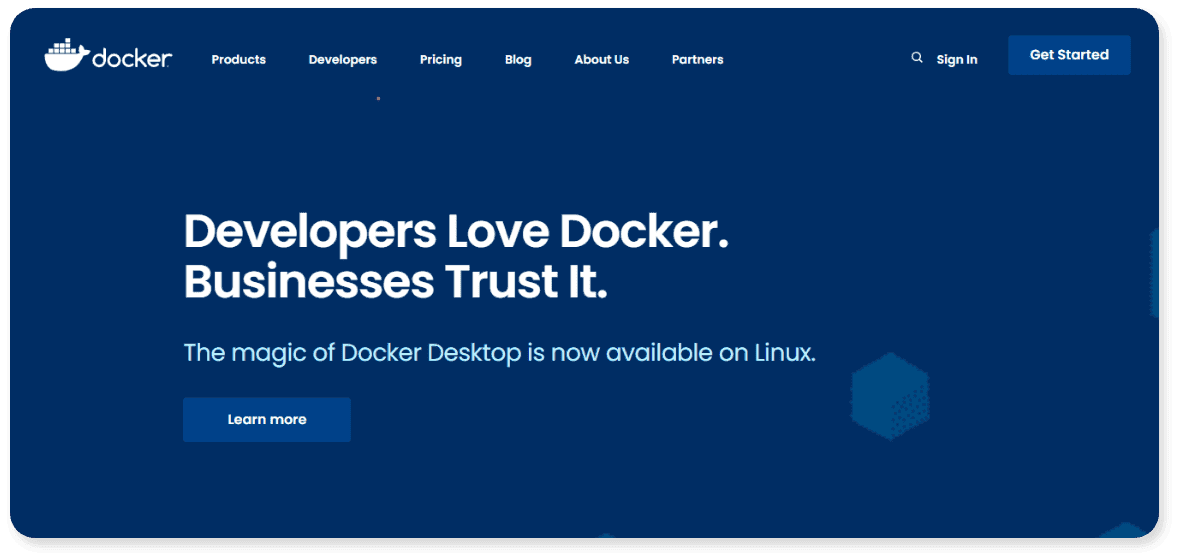Viewport: 1179px width, 560px height.
Task: Click the Sign In link
Action: (957, 59)
